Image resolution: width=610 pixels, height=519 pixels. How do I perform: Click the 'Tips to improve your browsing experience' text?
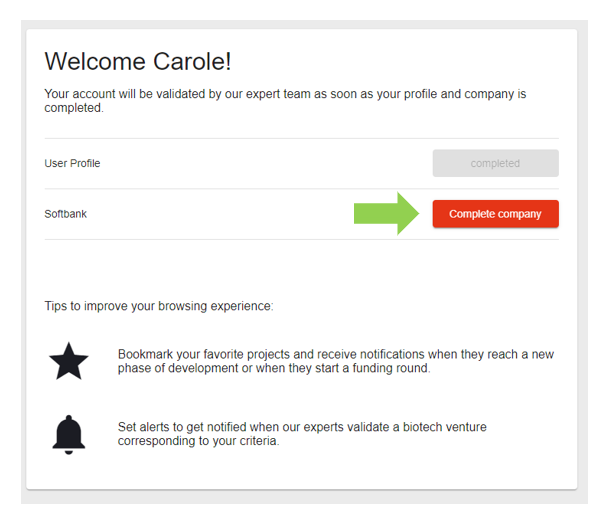click(x=159, y=306)
